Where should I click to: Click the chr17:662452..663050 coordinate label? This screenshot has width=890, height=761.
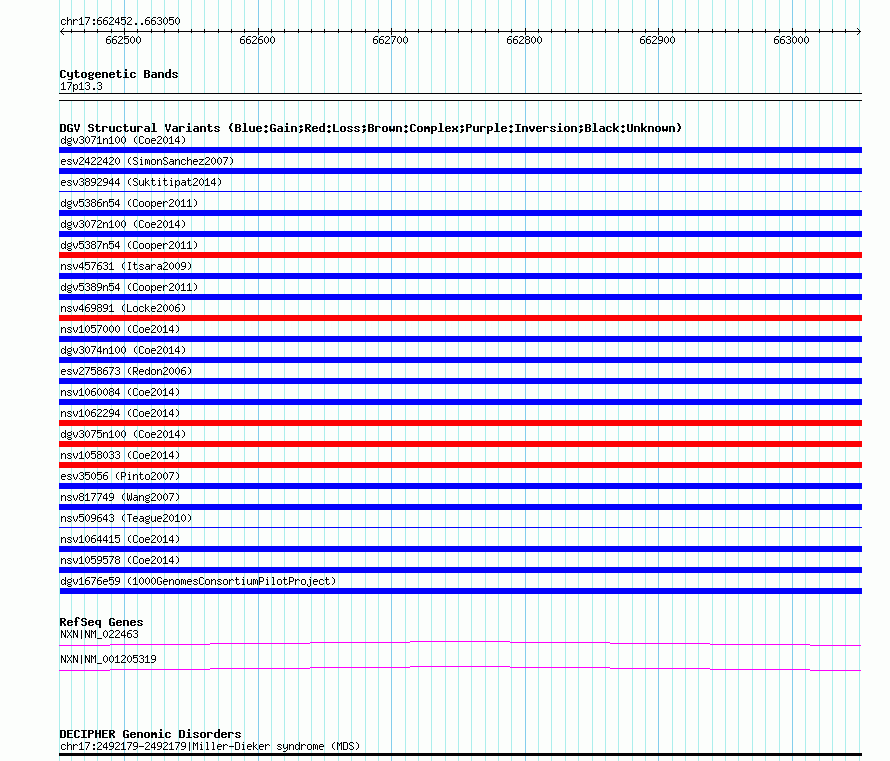[x=120, y=21]
